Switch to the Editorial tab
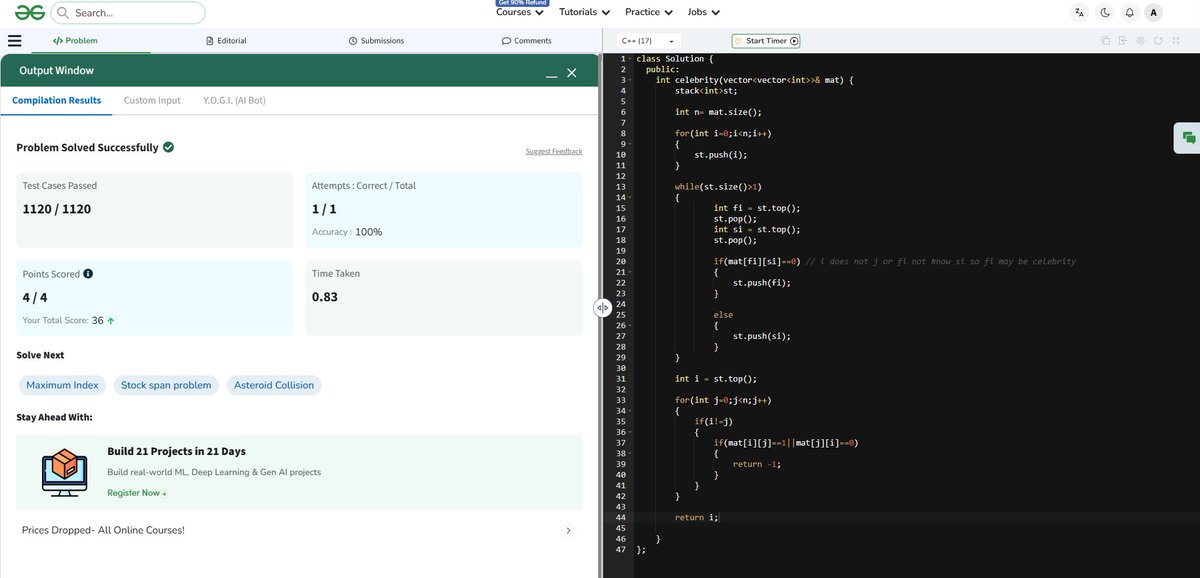 pyautogui.click(x=225, y=41)
